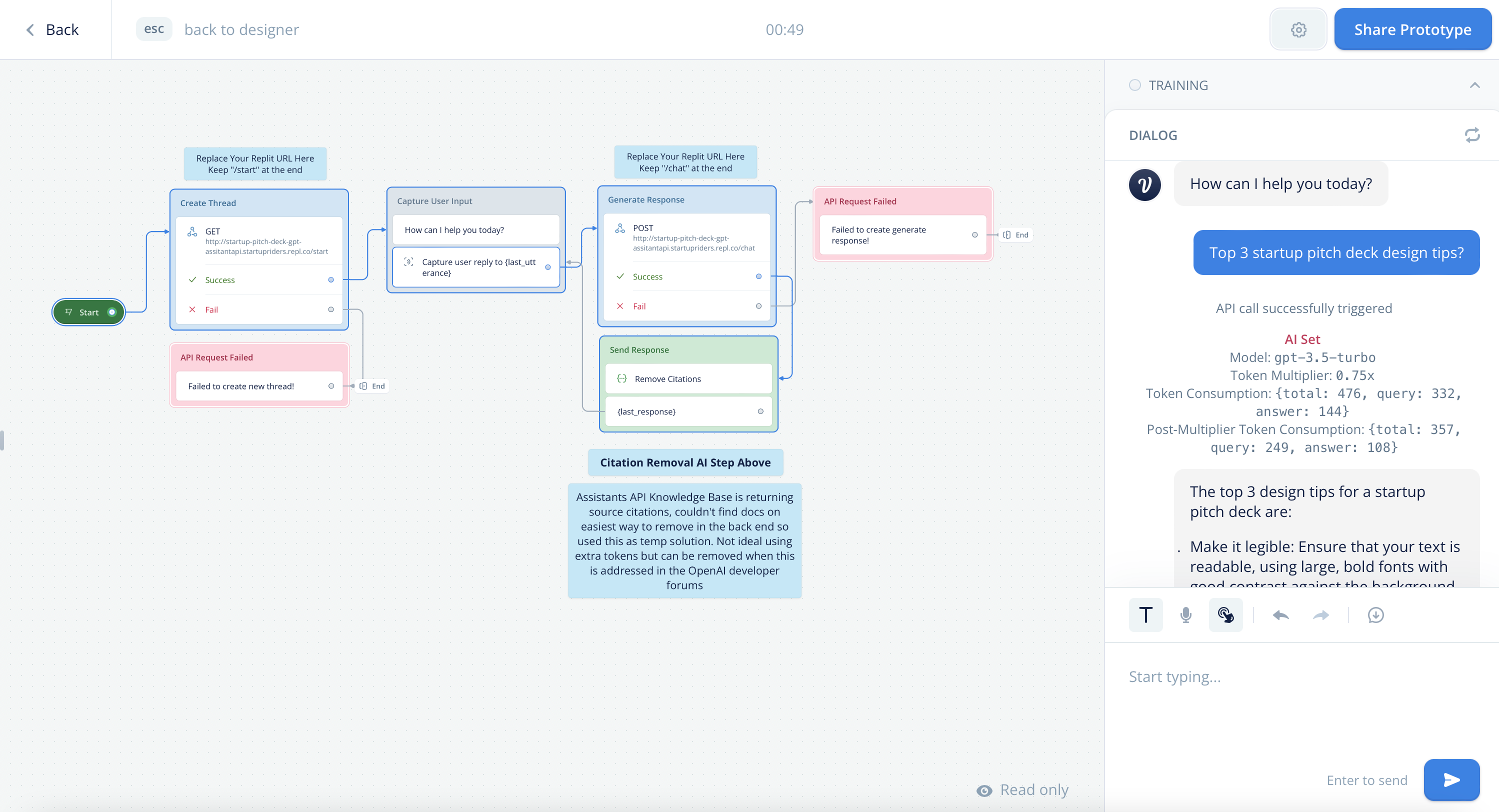Click the undo arrow in dialog toolbar
Screen dimensions: 1499x812
[1281, 614]
